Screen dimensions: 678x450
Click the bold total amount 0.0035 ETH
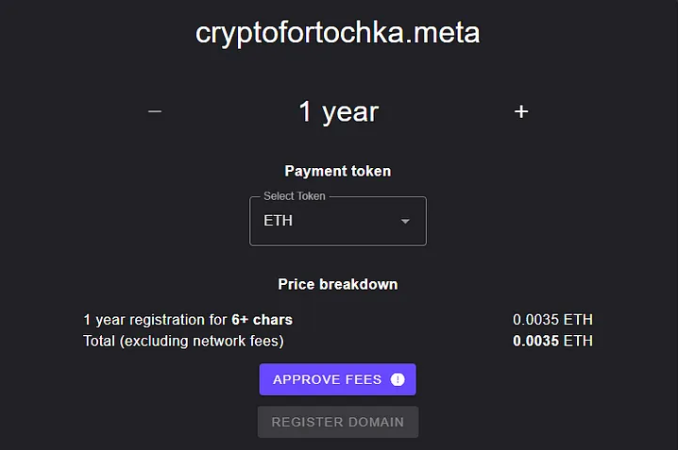553,341
